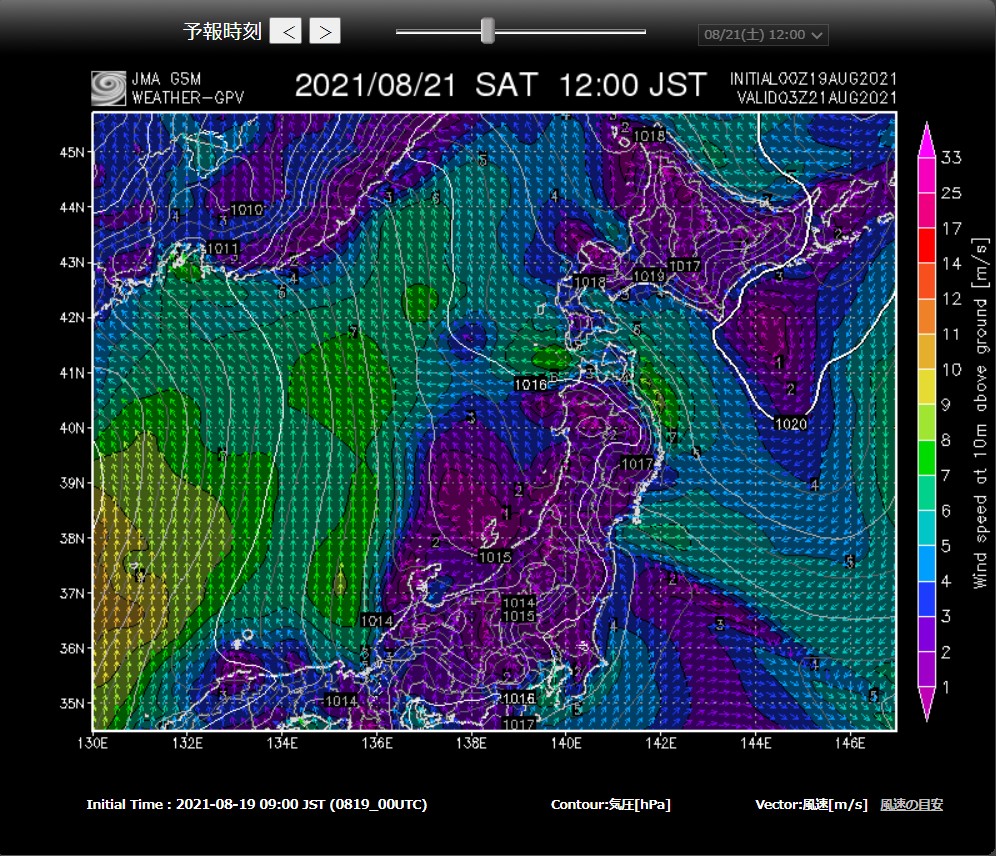Select the green 7–8 m/s legend color

pos(925,457)
